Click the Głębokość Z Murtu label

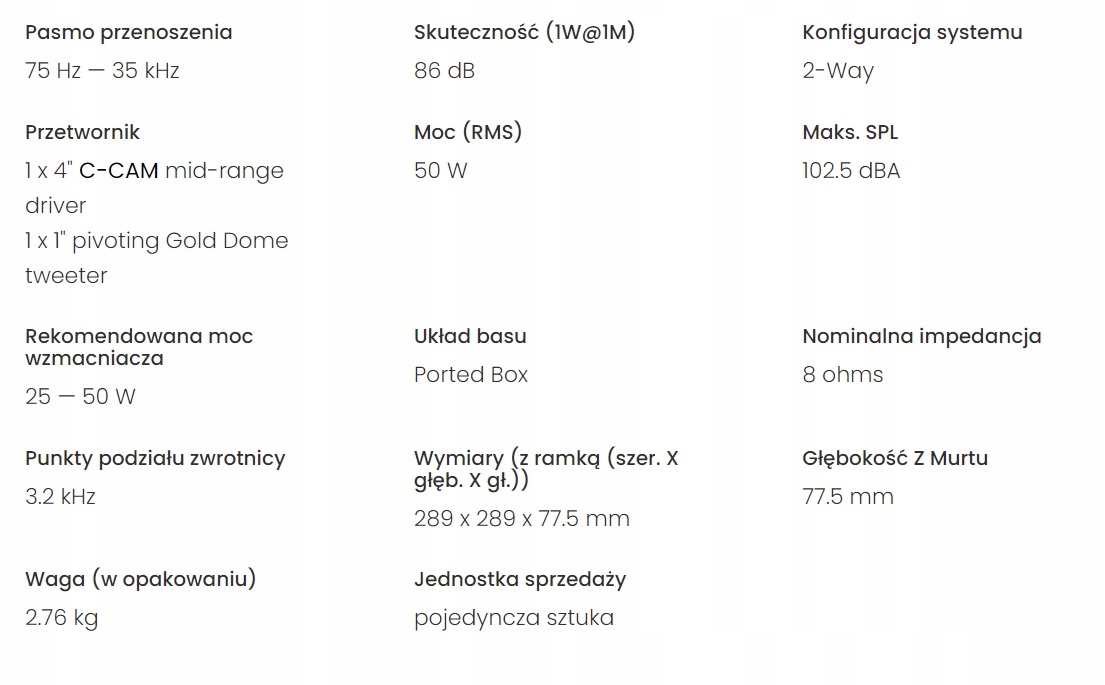tap(895, 458)
